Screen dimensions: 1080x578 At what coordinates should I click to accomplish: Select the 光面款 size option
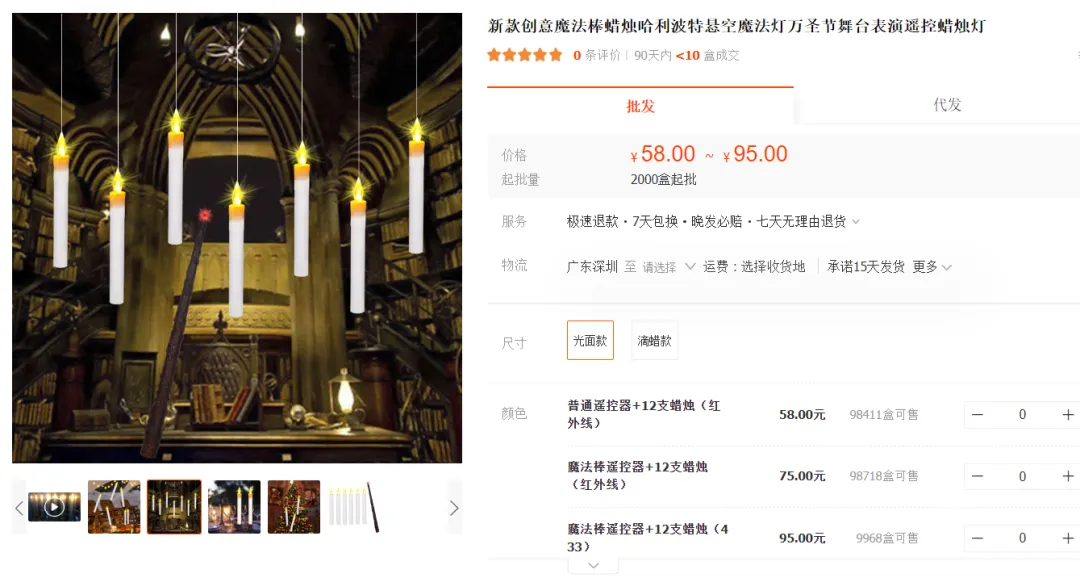tap(590, 340)
